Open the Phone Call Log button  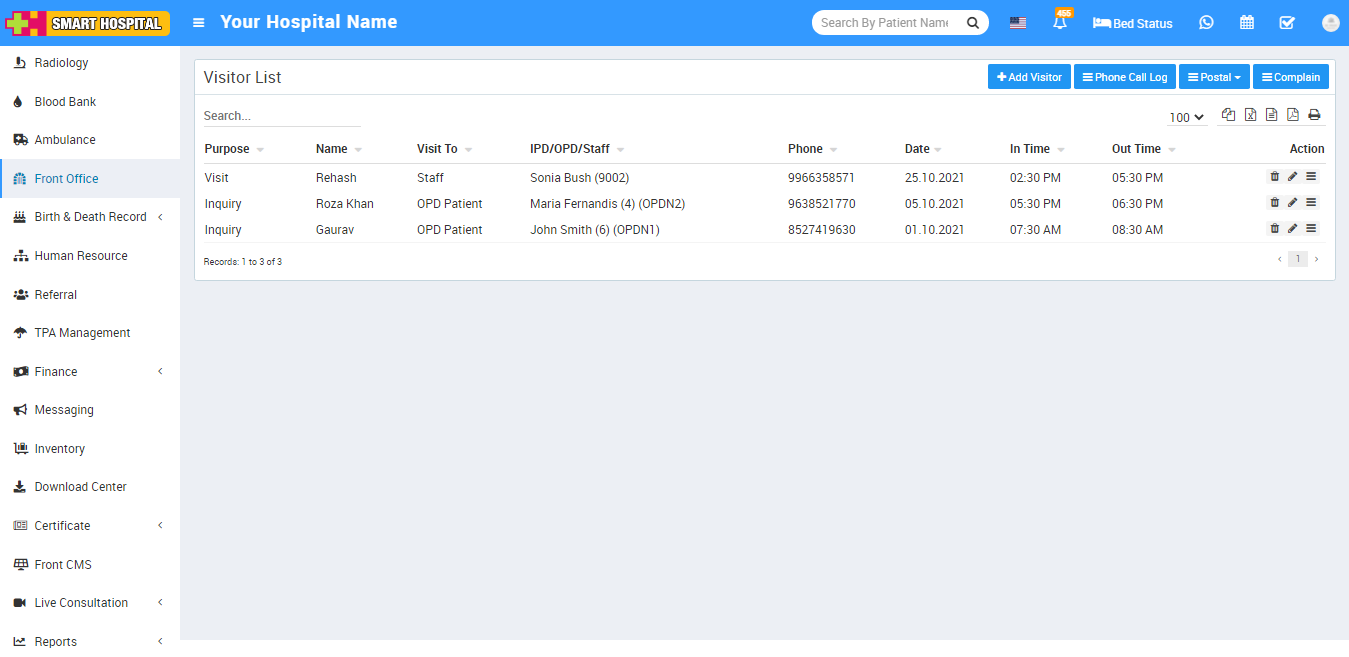(x=1124, y=77)
